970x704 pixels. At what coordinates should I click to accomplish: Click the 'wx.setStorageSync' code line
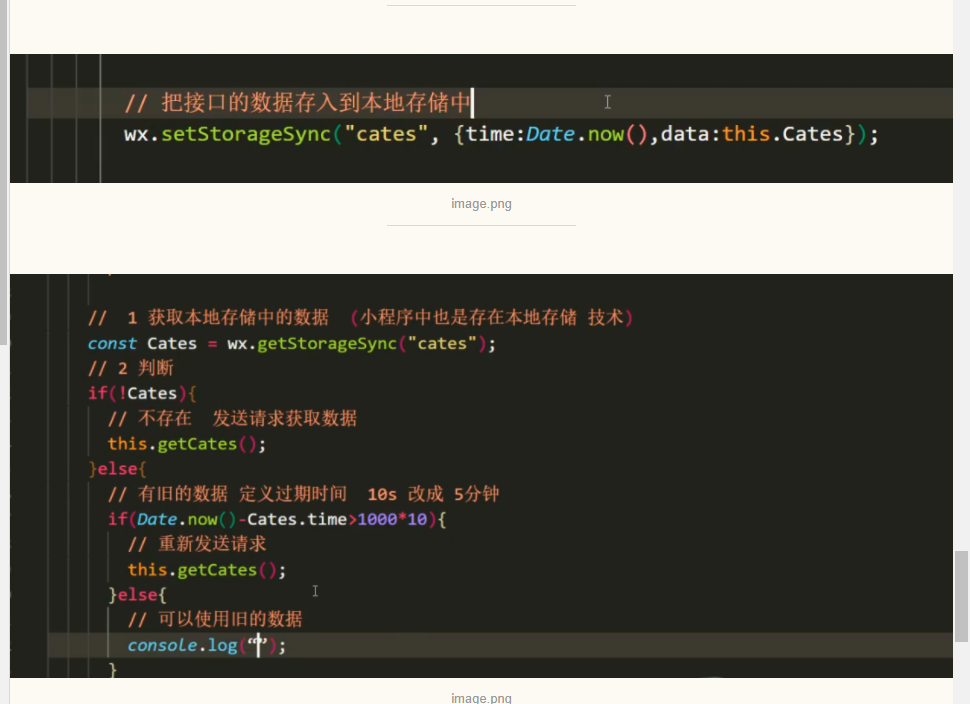(x=501, y=134)
